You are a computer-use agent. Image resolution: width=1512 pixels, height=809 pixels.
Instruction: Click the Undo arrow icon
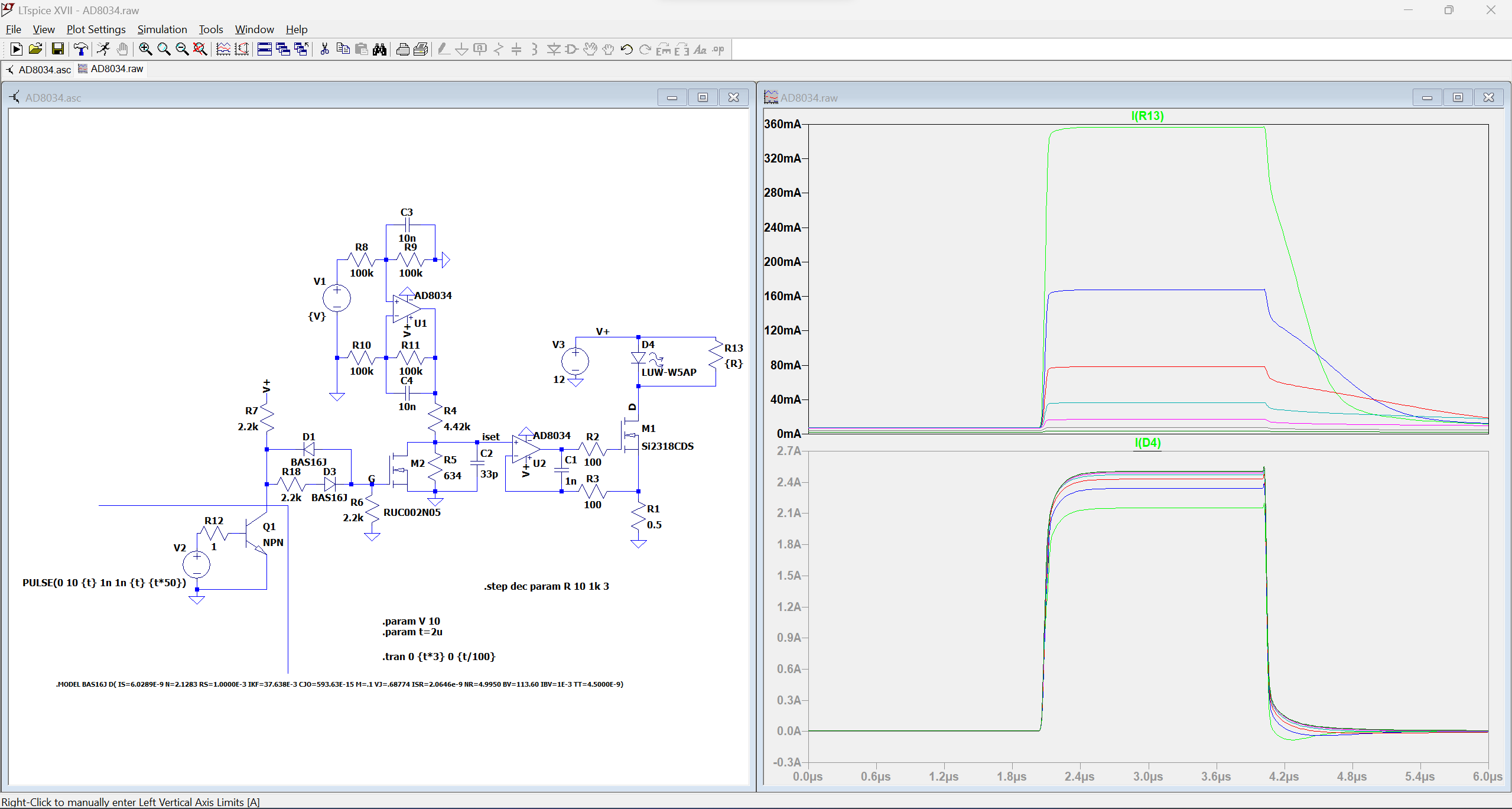pyautogui.click(x=627, y=50)
